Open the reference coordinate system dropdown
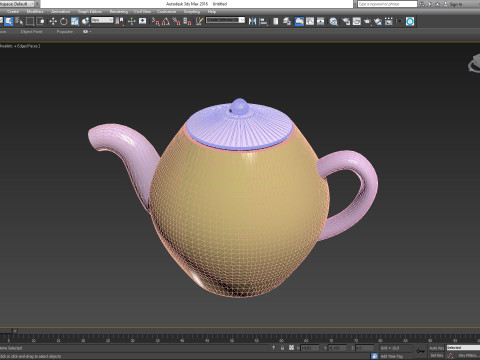This screenshot has height=360, width=480. [x=102, y=20]
